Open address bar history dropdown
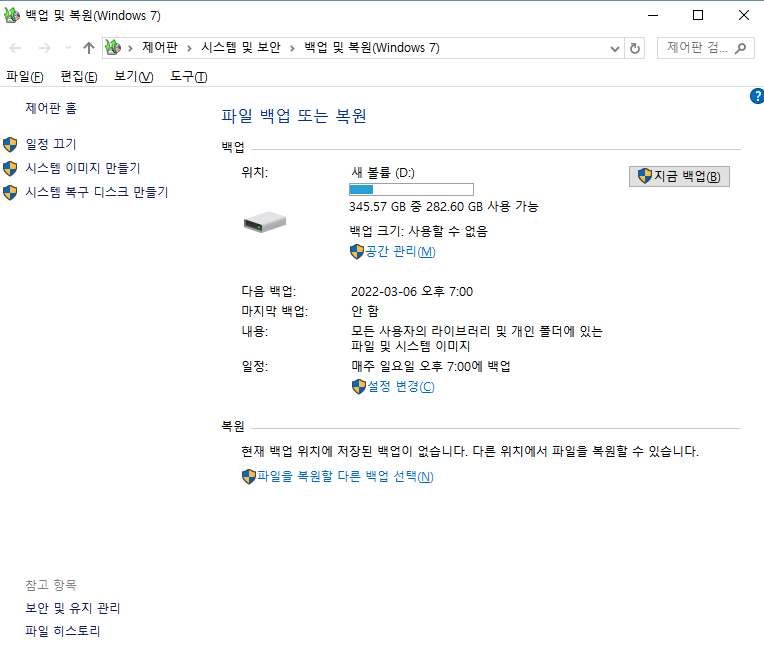 click(x=615, y=48)
